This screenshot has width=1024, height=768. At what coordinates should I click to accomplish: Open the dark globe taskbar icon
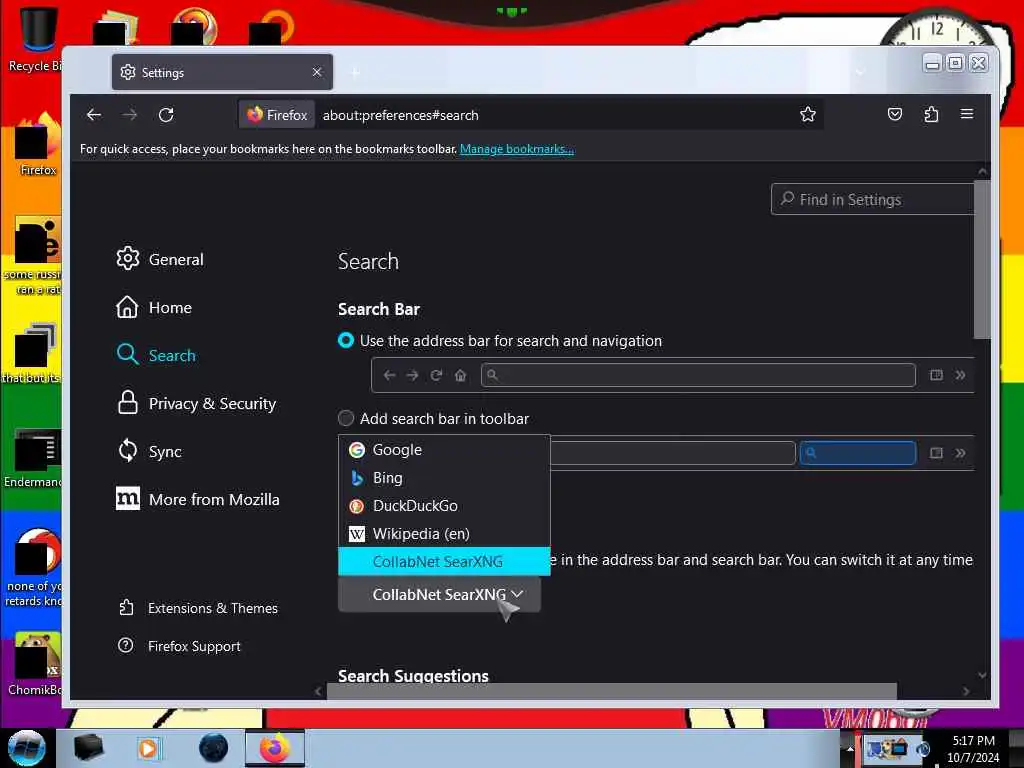213,748
